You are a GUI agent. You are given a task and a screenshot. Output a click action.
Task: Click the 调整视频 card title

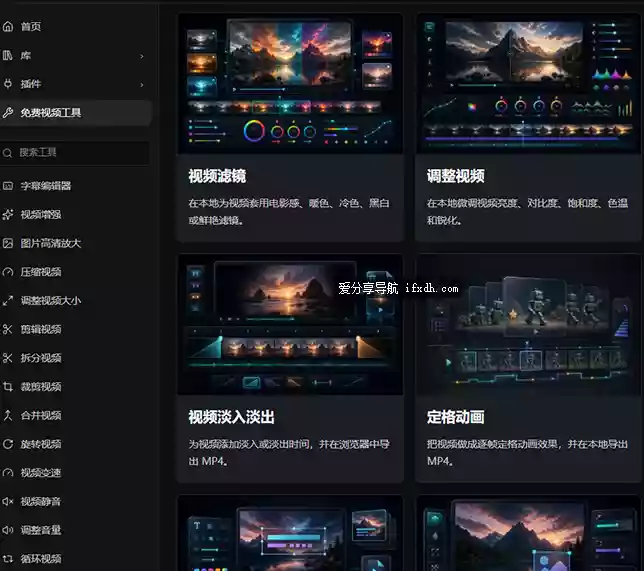pyautogui.click(x=455, y=176)
